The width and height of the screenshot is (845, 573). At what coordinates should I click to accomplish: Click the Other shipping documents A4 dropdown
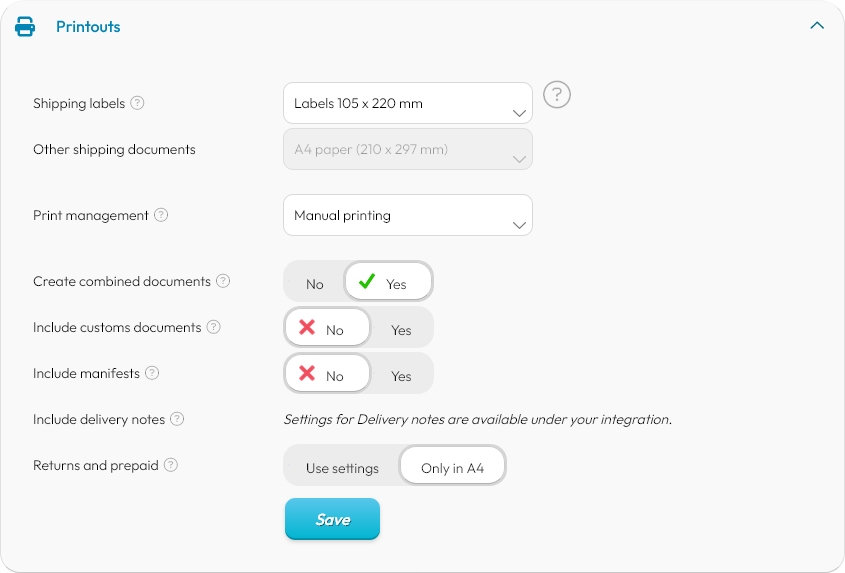(x=407, y=150)
